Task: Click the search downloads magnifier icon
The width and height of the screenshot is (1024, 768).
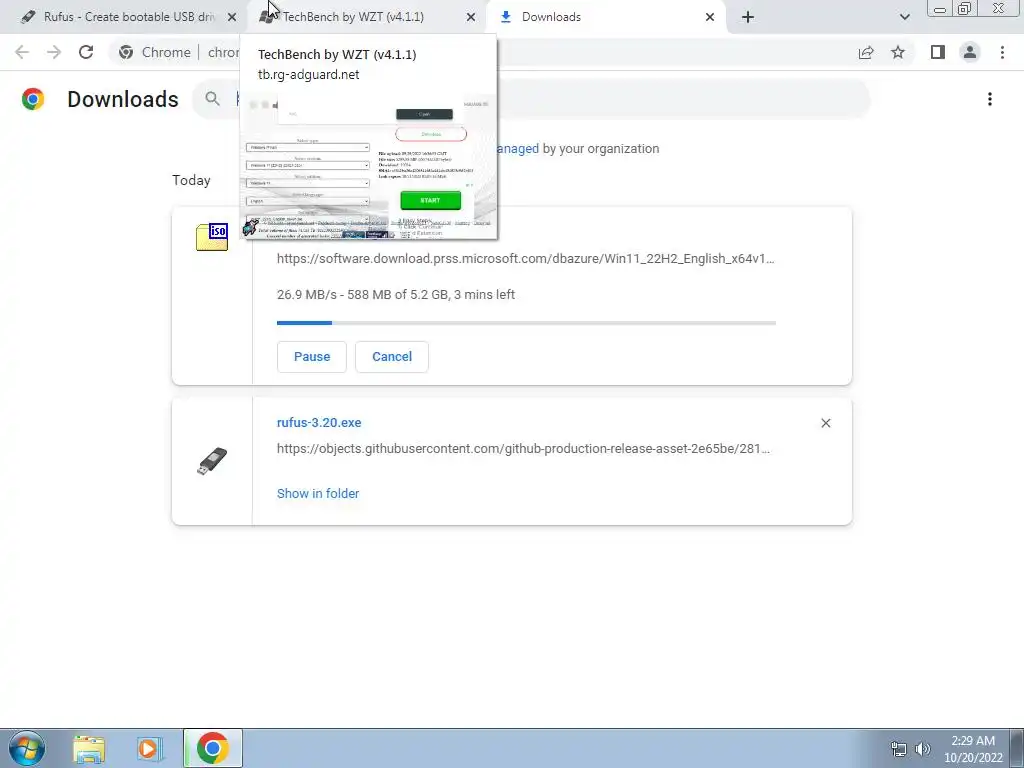Action: [212, 99]
